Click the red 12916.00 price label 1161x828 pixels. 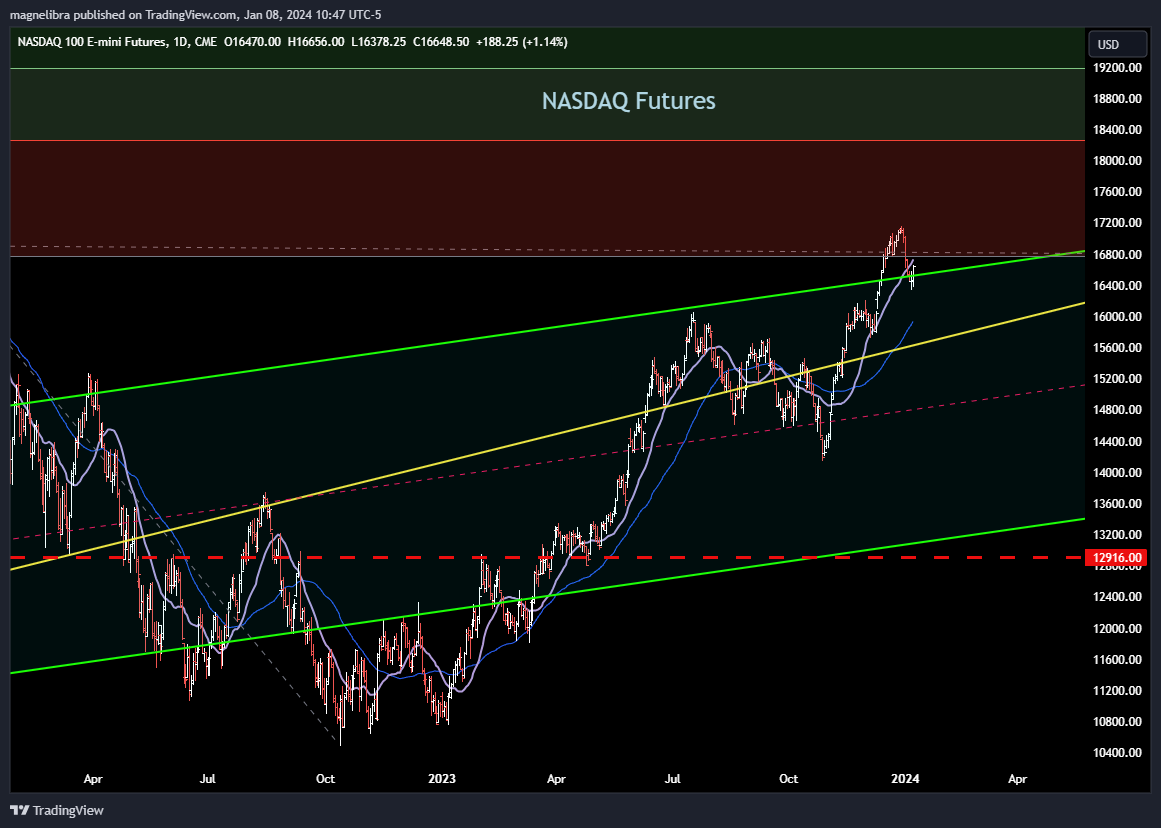coord(1116,558)
